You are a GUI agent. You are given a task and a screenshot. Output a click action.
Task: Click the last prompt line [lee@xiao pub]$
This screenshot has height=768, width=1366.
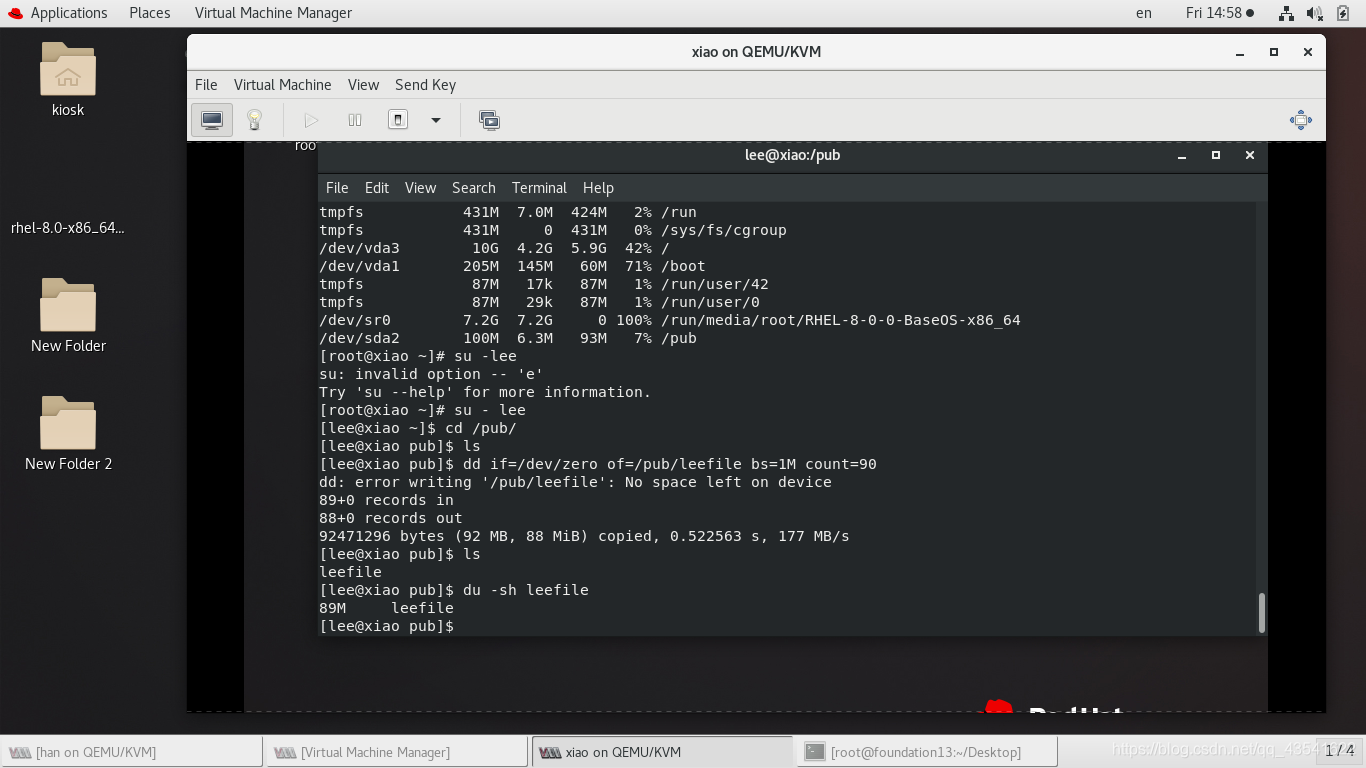point(387,626)
